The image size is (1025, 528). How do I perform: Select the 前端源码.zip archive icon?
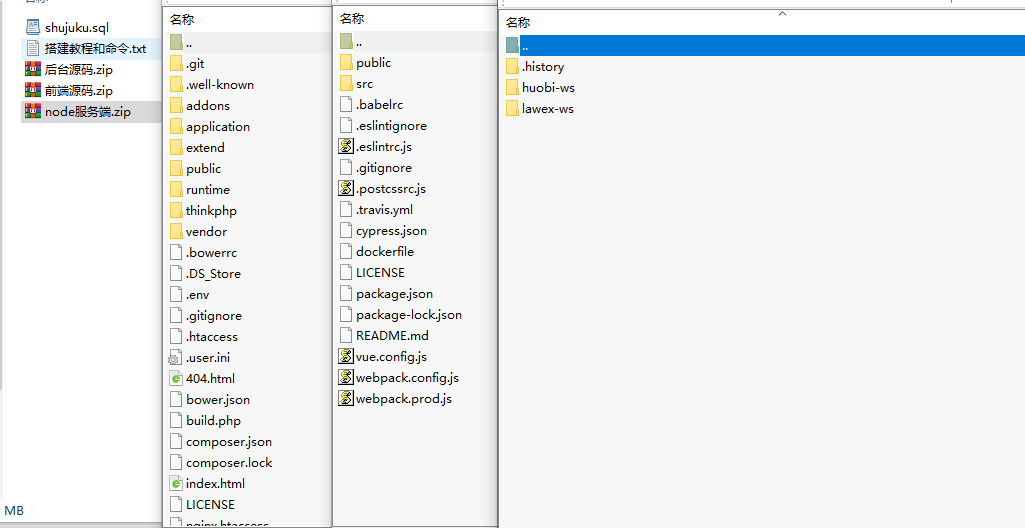click(x=33, y=90)
